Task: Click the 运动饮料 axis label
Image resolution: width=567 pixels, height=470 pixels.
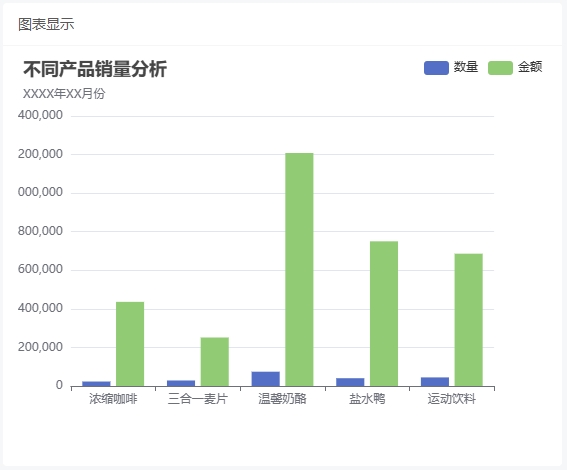Action: point(452,399)
